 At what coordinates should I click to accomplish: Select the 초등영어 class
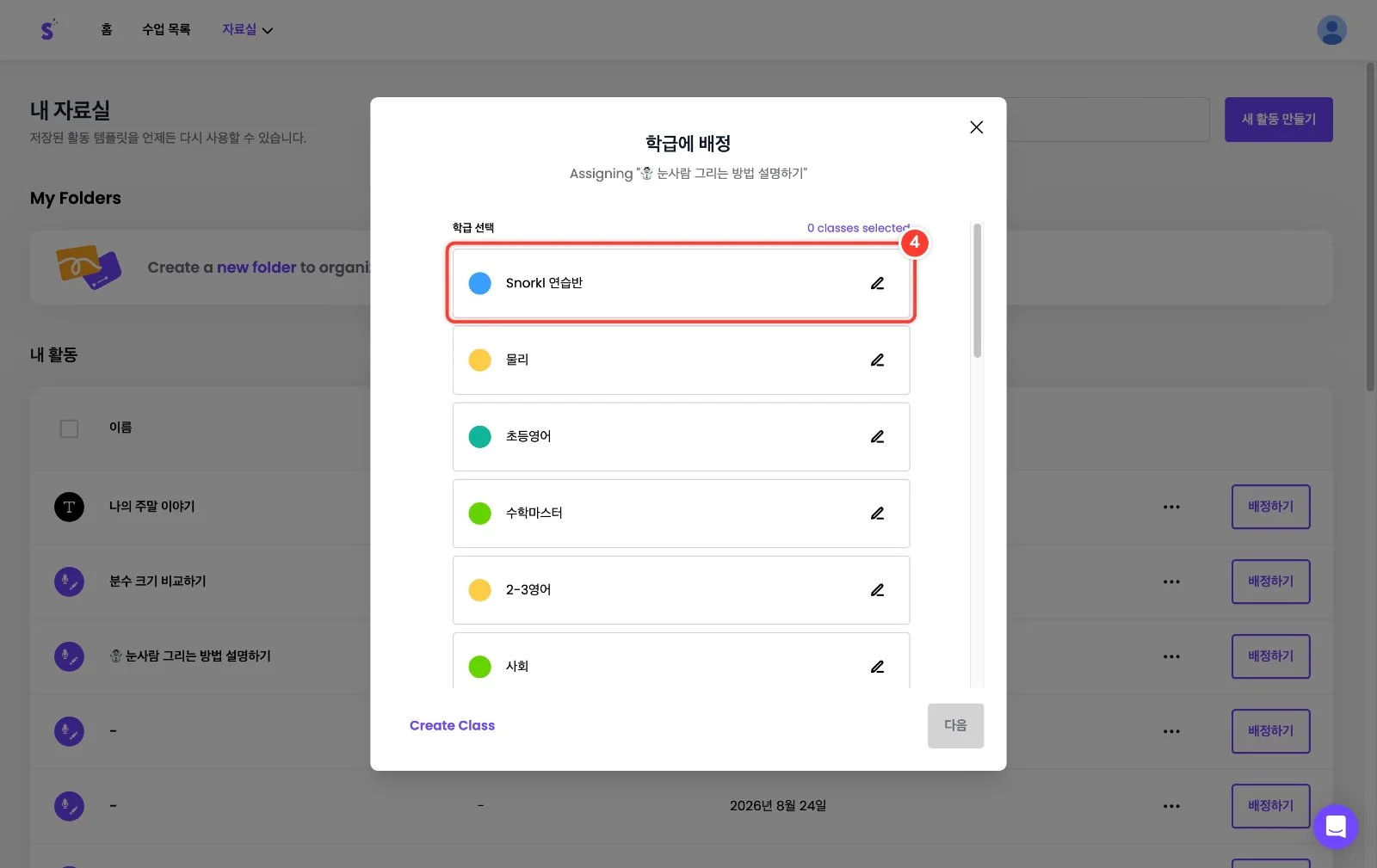click(x=681, y=436)
